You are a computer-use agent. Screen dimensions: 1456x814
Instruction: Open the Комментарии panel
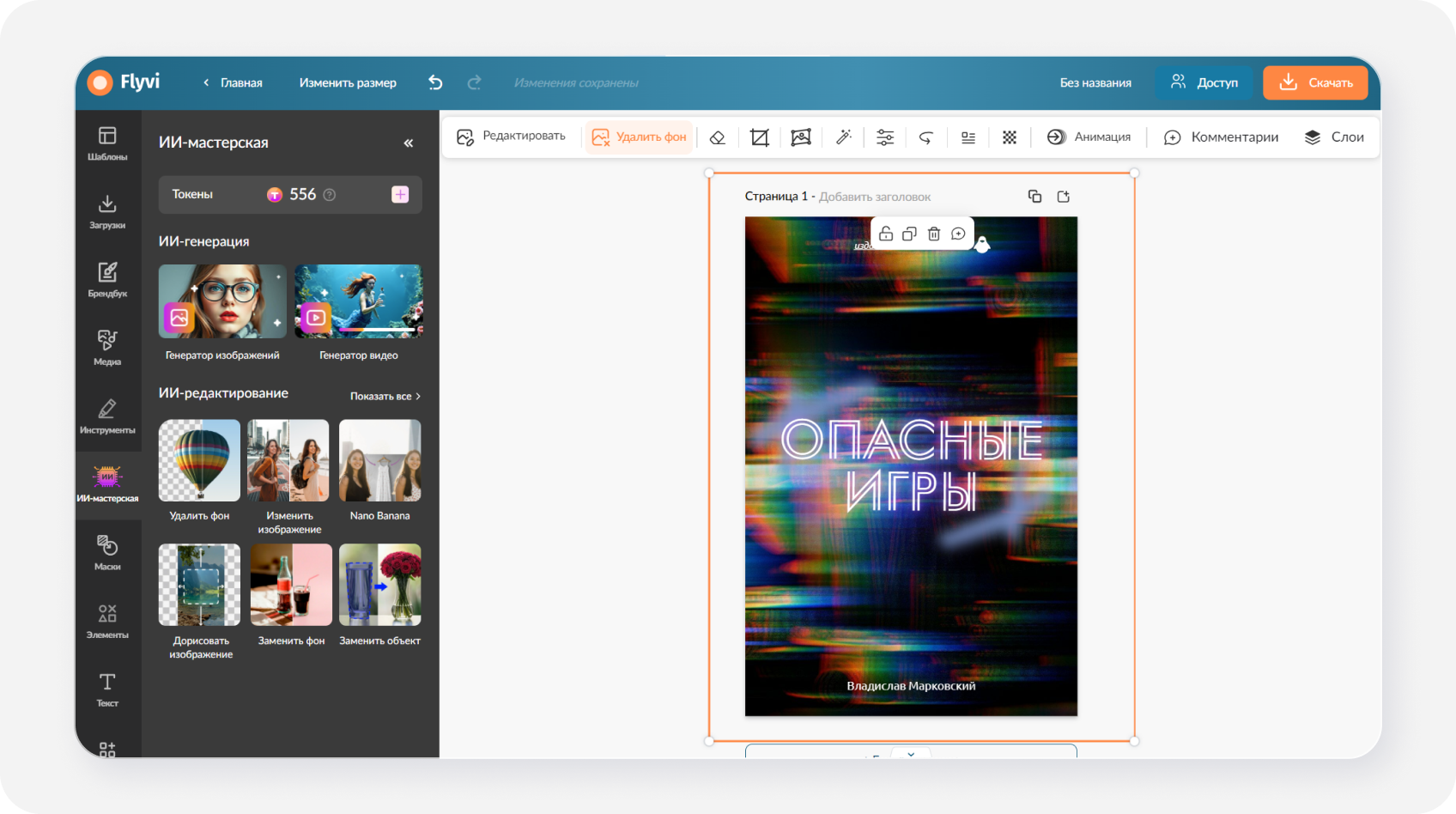tap(1221, 137)
